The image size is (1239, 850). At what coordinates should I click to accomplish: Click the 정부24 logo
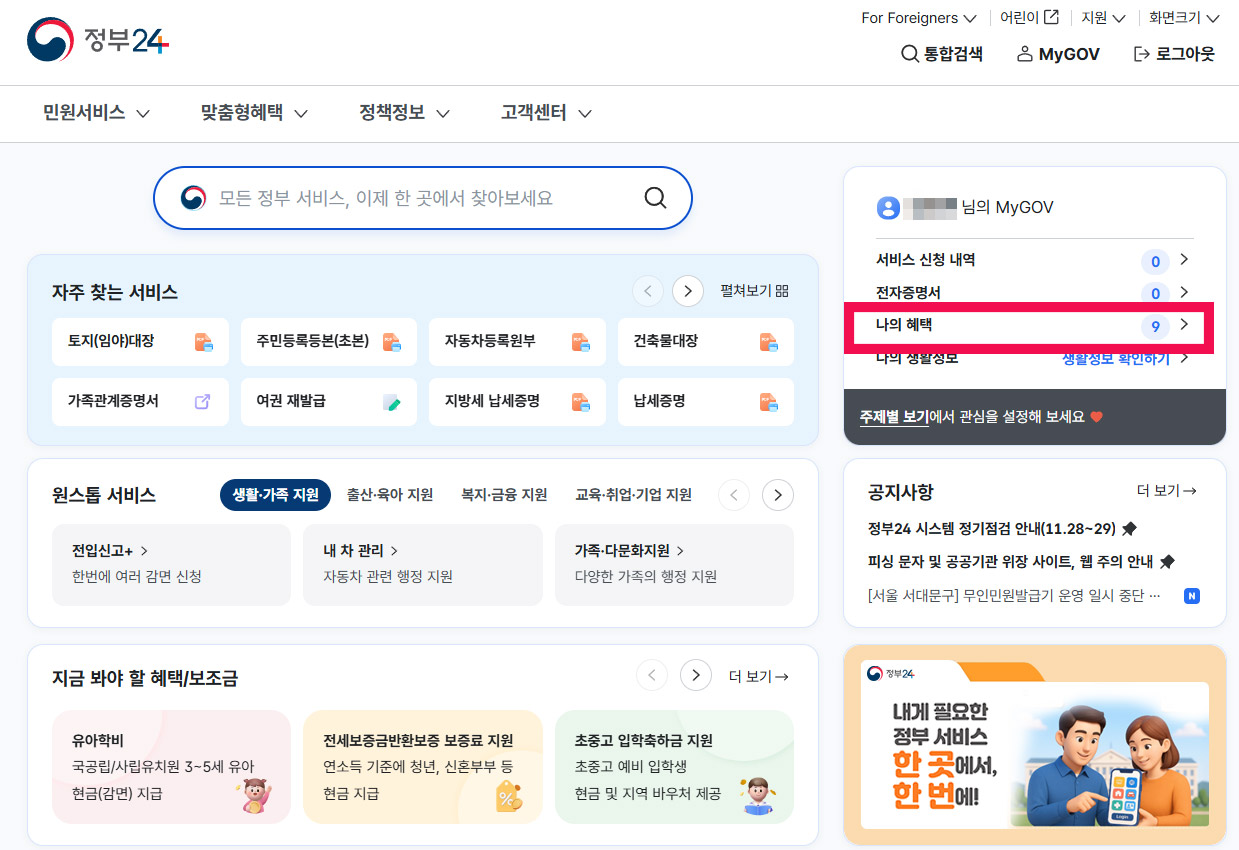[95, 40]
